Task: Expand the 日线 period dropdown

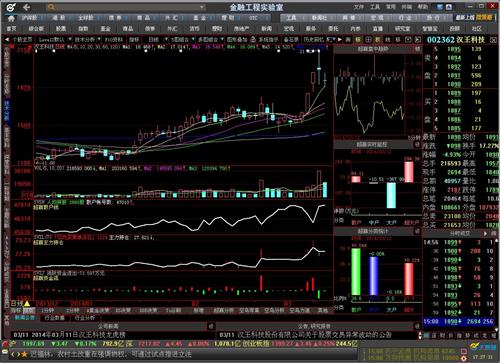Action: coord(166,39)
